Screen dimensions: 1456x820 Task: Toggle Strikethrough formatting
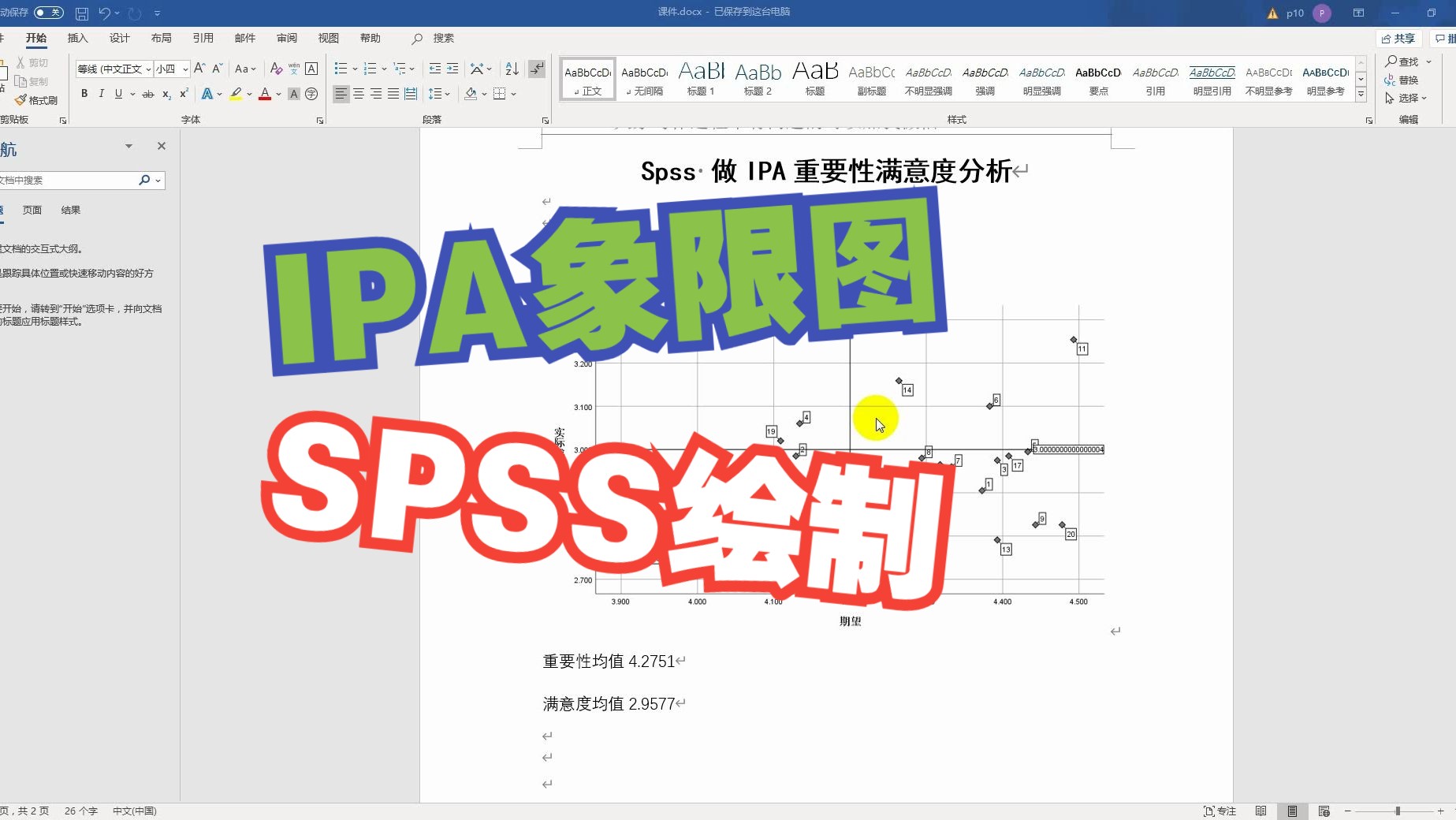pyautogui.click(x=147, y=94)
